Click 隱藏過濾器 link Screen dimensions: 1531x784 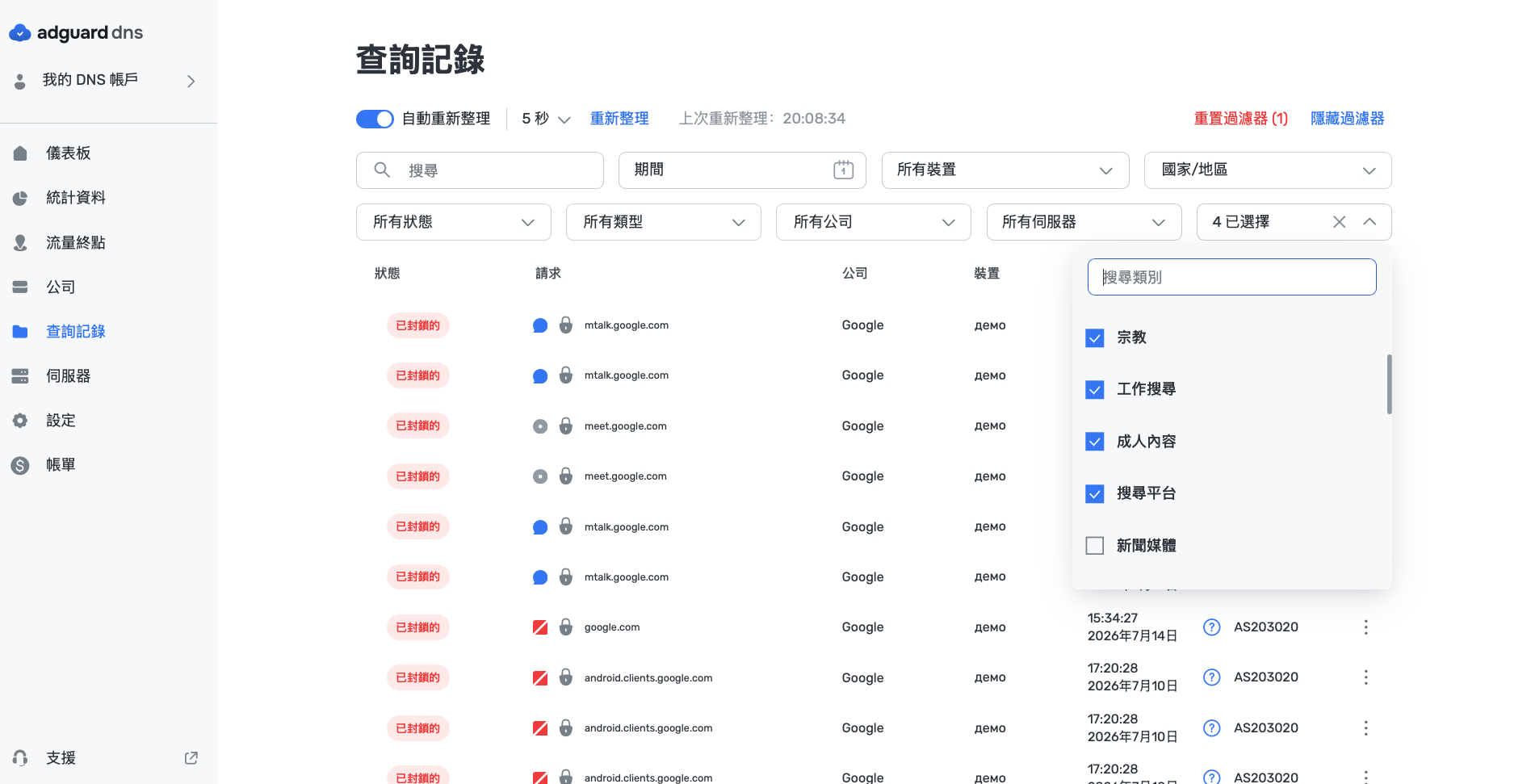pos(1347,119)
